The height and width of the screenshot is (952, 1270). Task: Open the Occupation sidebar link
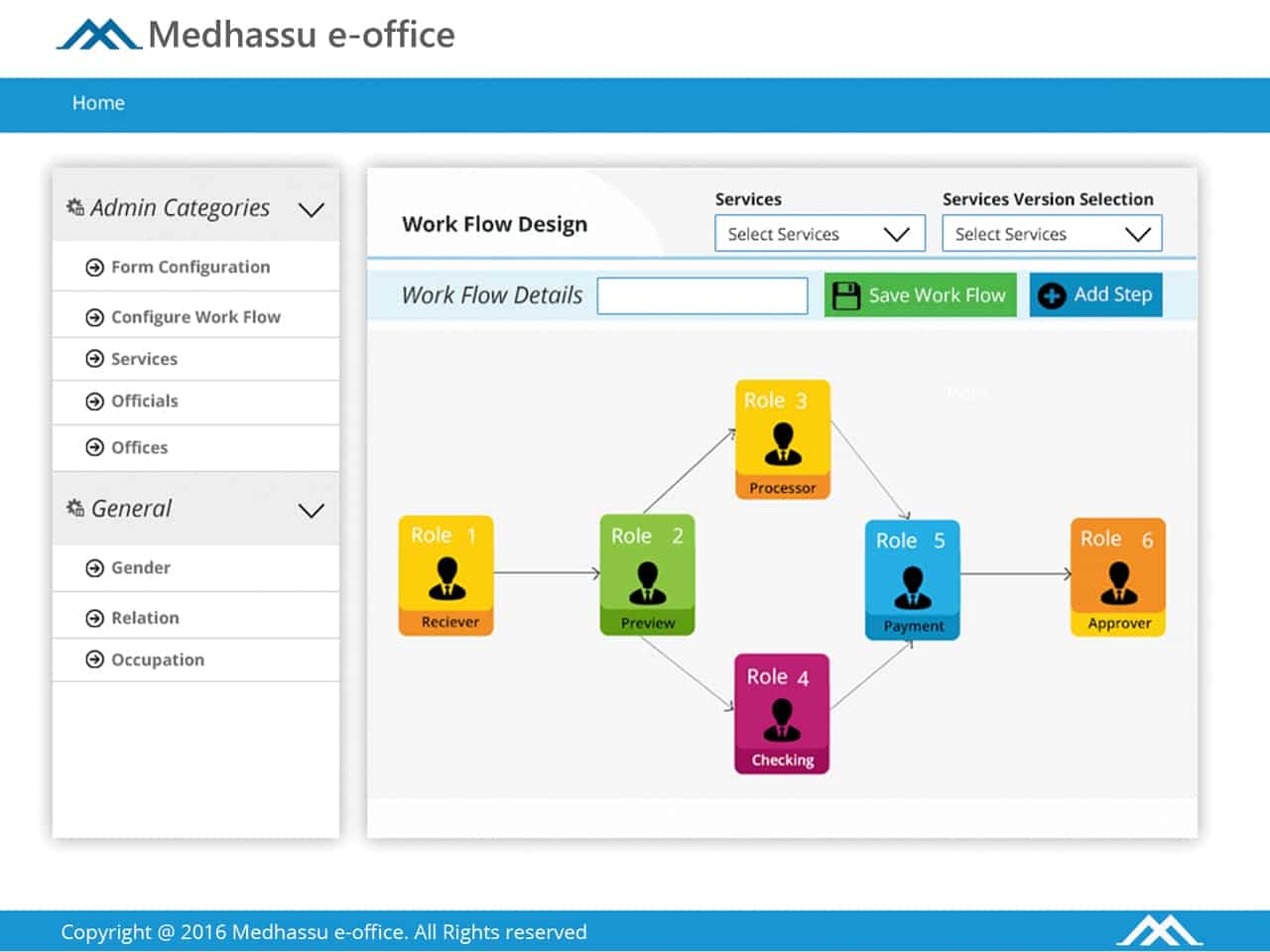click(157, 660)
